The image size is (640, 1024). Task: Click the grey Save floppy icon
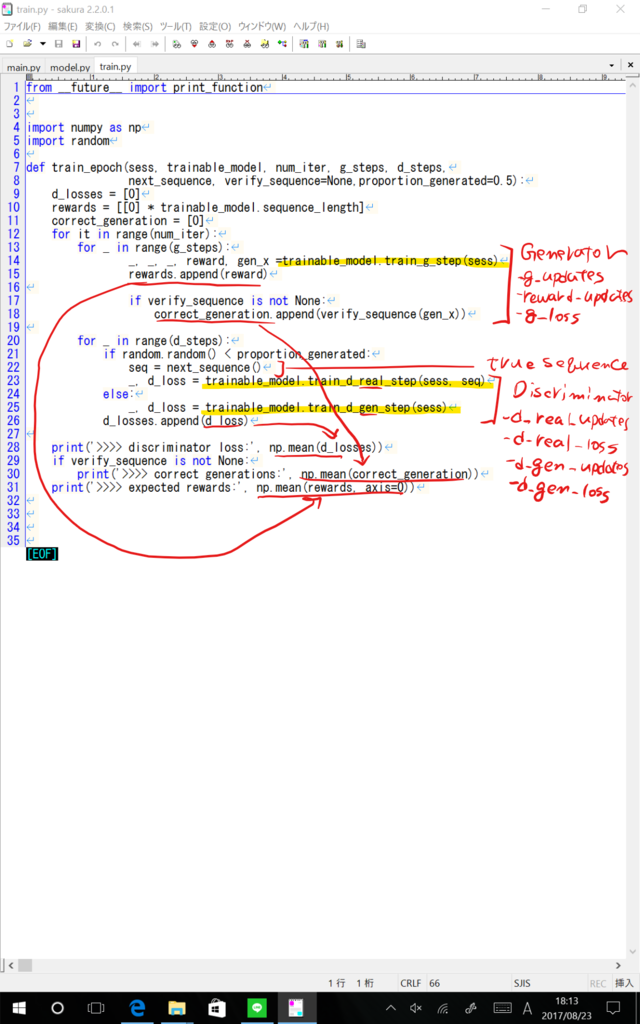[x=58, y=44]
